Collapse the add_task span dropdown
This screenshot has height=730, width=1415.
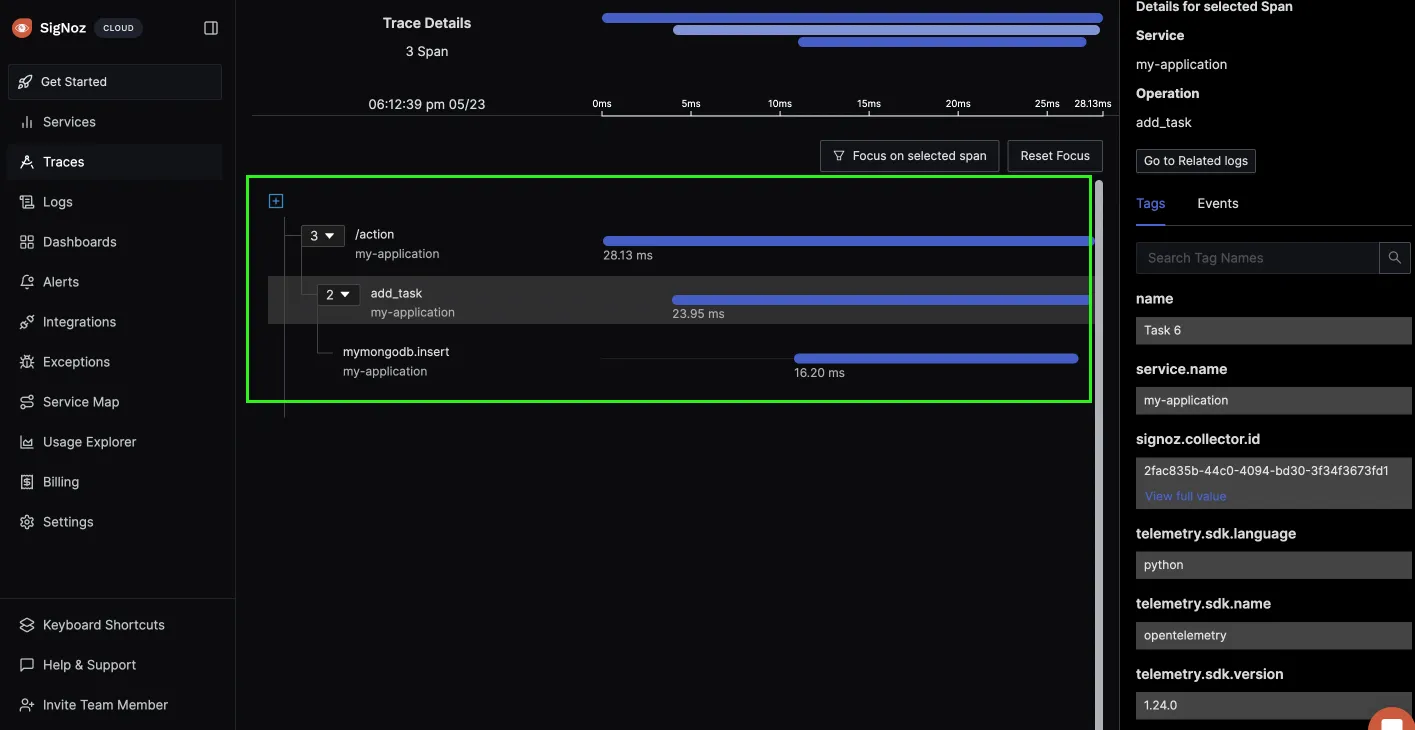click(x=339, y=295)
